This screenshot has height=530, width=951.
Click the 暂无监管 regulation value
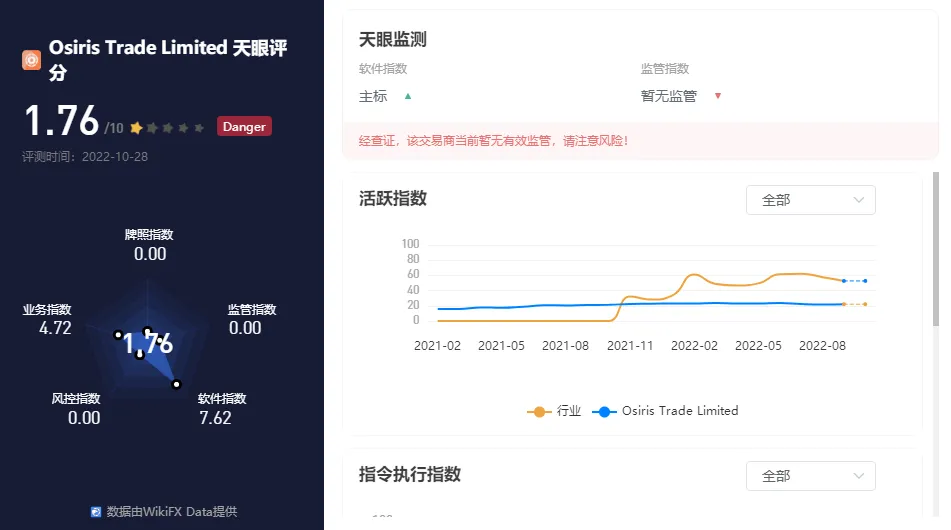[668, 96]
